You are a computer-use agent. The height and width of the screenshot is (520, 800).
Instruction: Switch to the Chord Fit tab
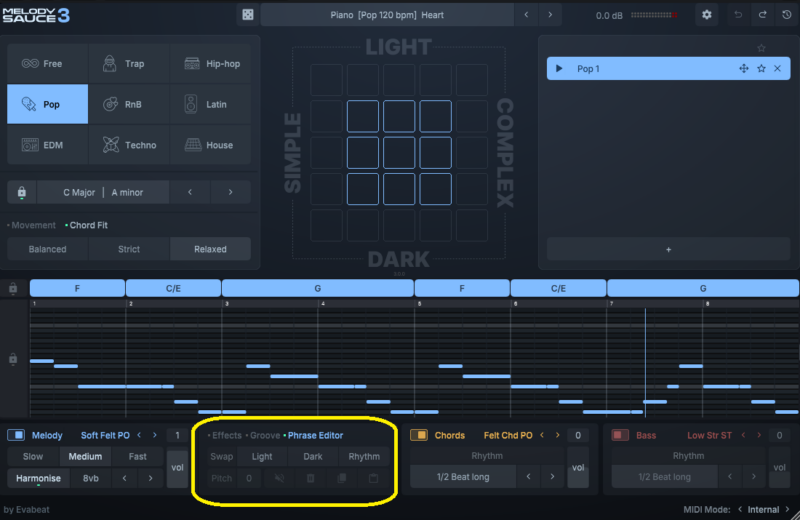pyautogui.click(x=89, y=225)
